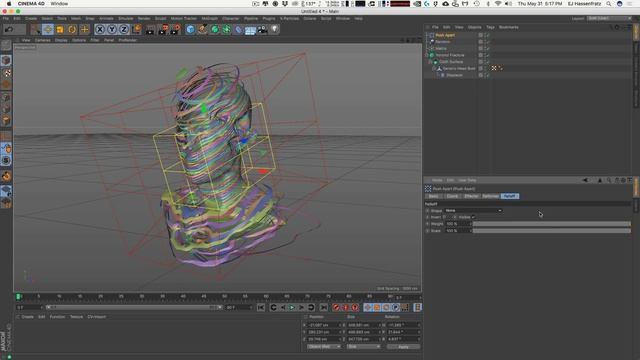Click the Light bulb icon
The width and height of the screenshot is (640, 360).
[274, 29]
